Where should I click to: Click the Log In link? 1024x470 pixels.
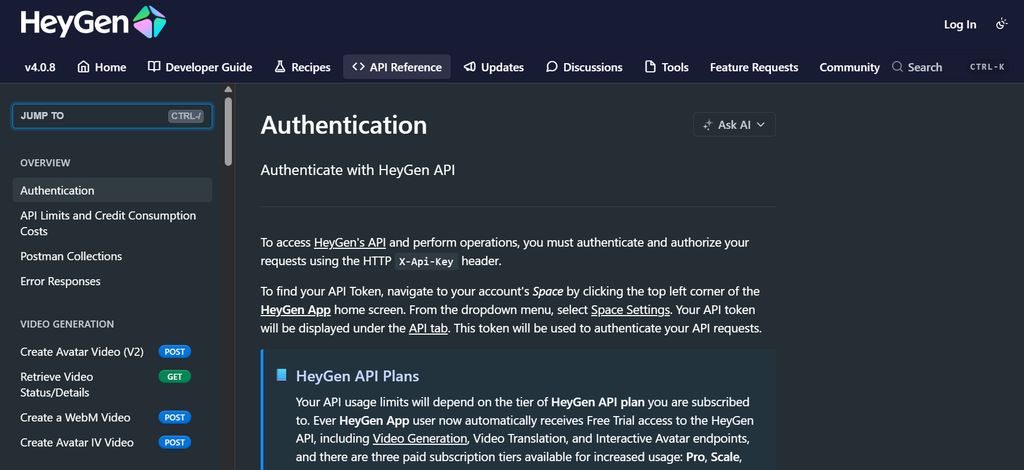coord(960,25)
